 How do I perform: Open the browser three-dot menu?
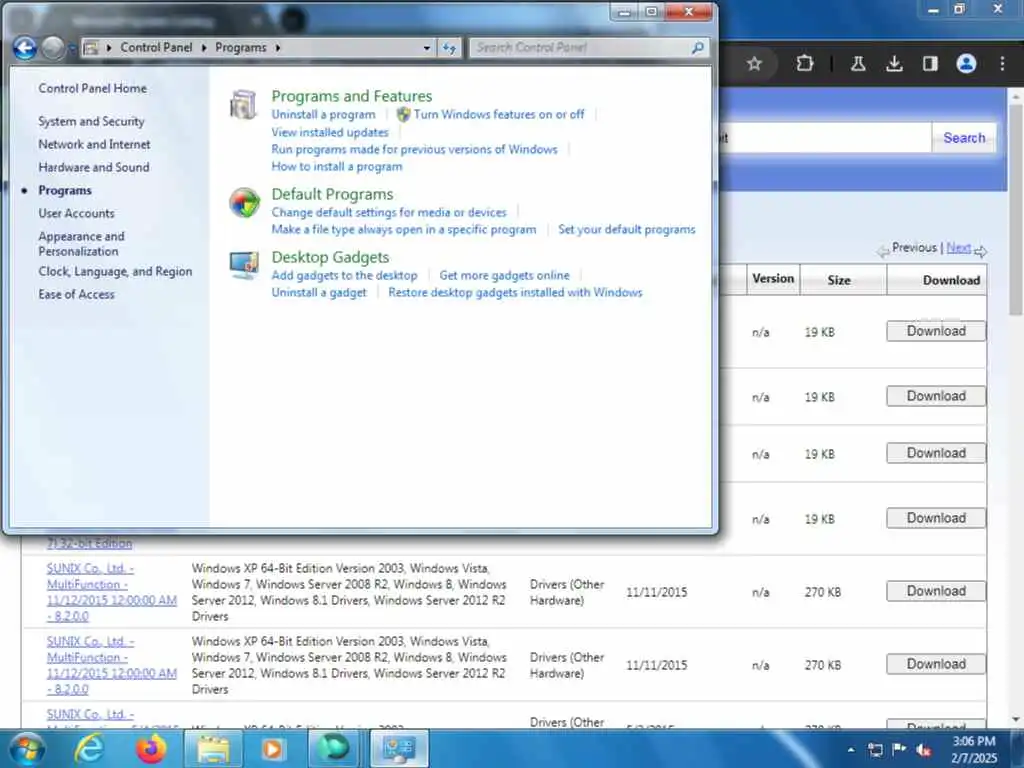[1002, 63]
